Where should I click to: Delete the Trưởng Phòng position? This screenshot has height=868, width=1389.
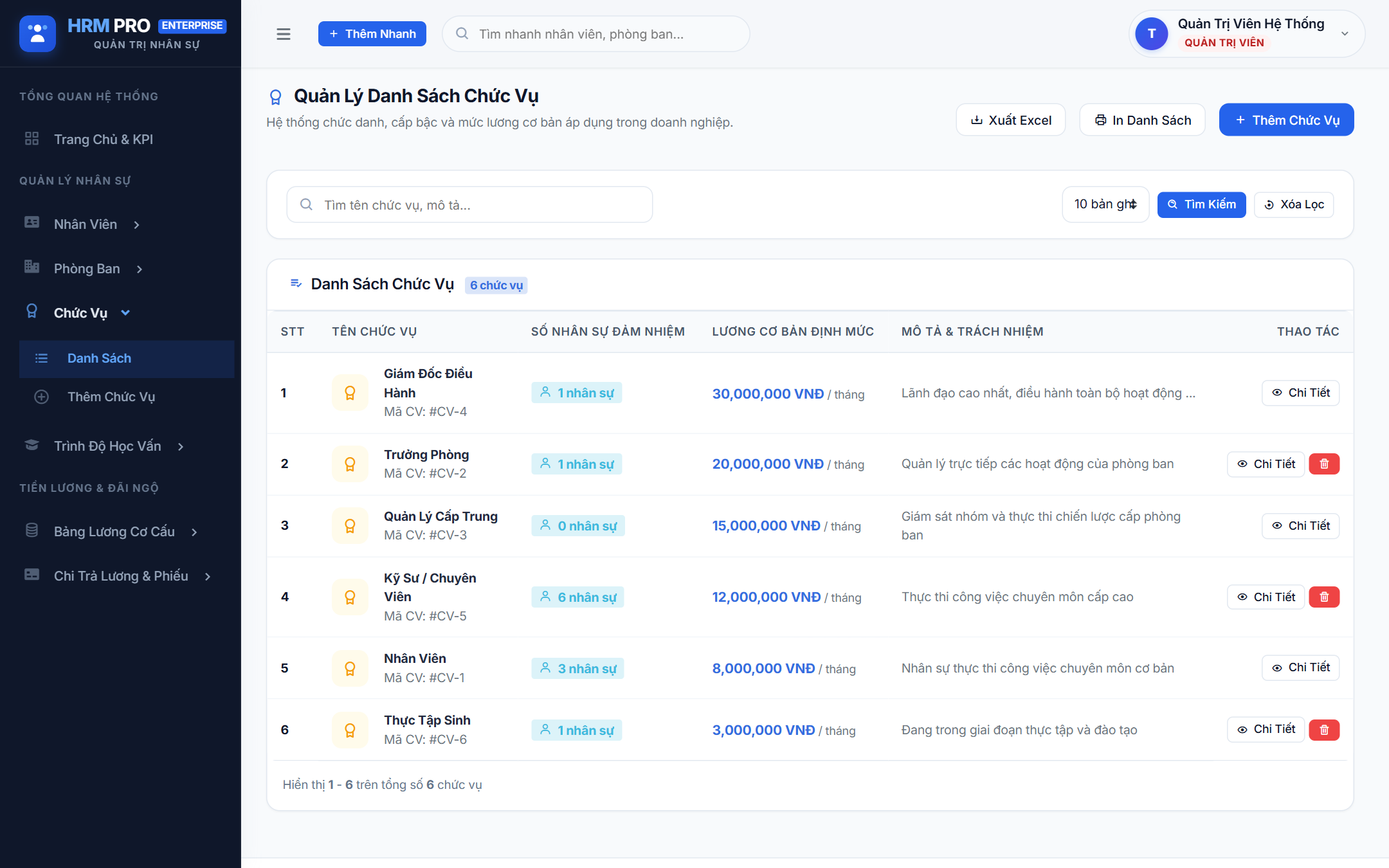[x=1324, y=464]
